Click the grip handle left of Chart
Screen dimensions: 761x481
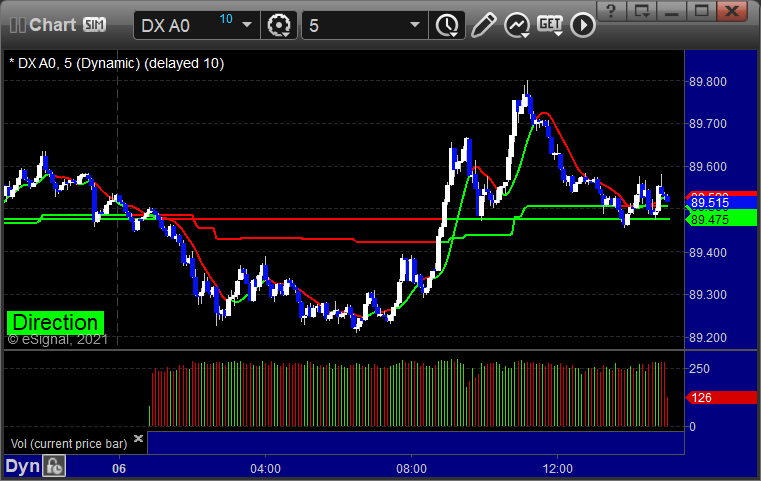click(18, 25)
